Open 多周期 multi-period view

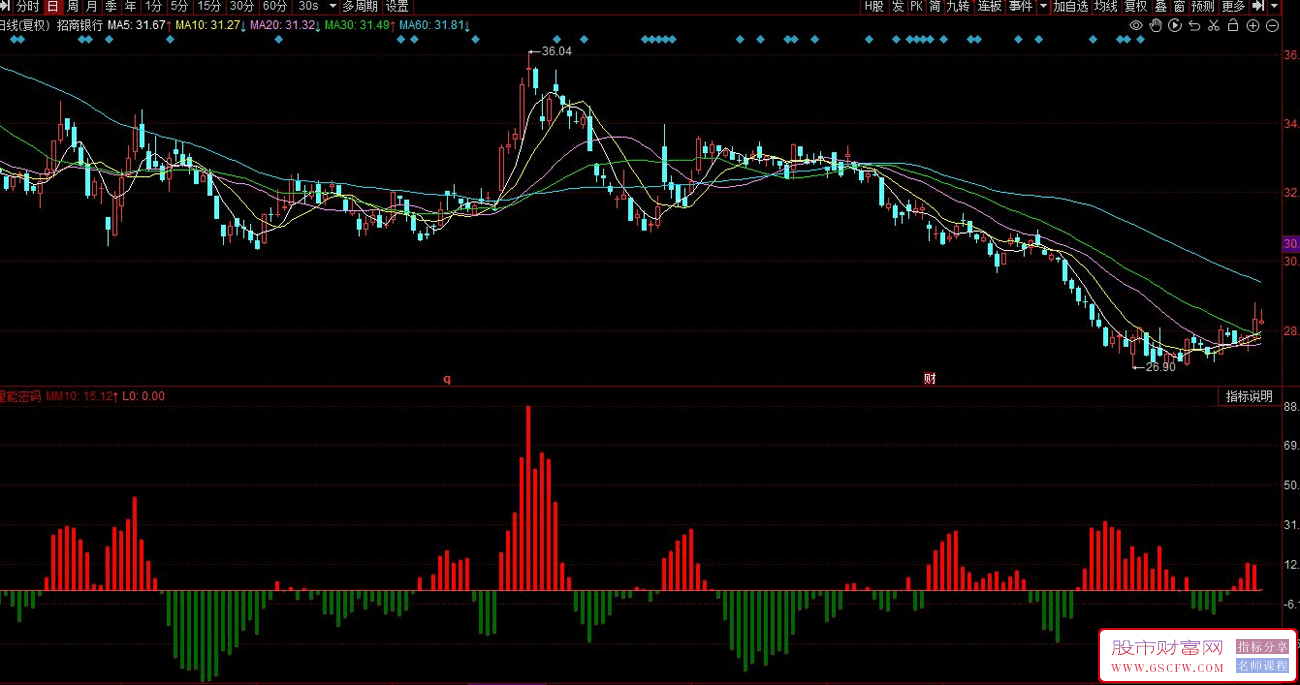360,6
